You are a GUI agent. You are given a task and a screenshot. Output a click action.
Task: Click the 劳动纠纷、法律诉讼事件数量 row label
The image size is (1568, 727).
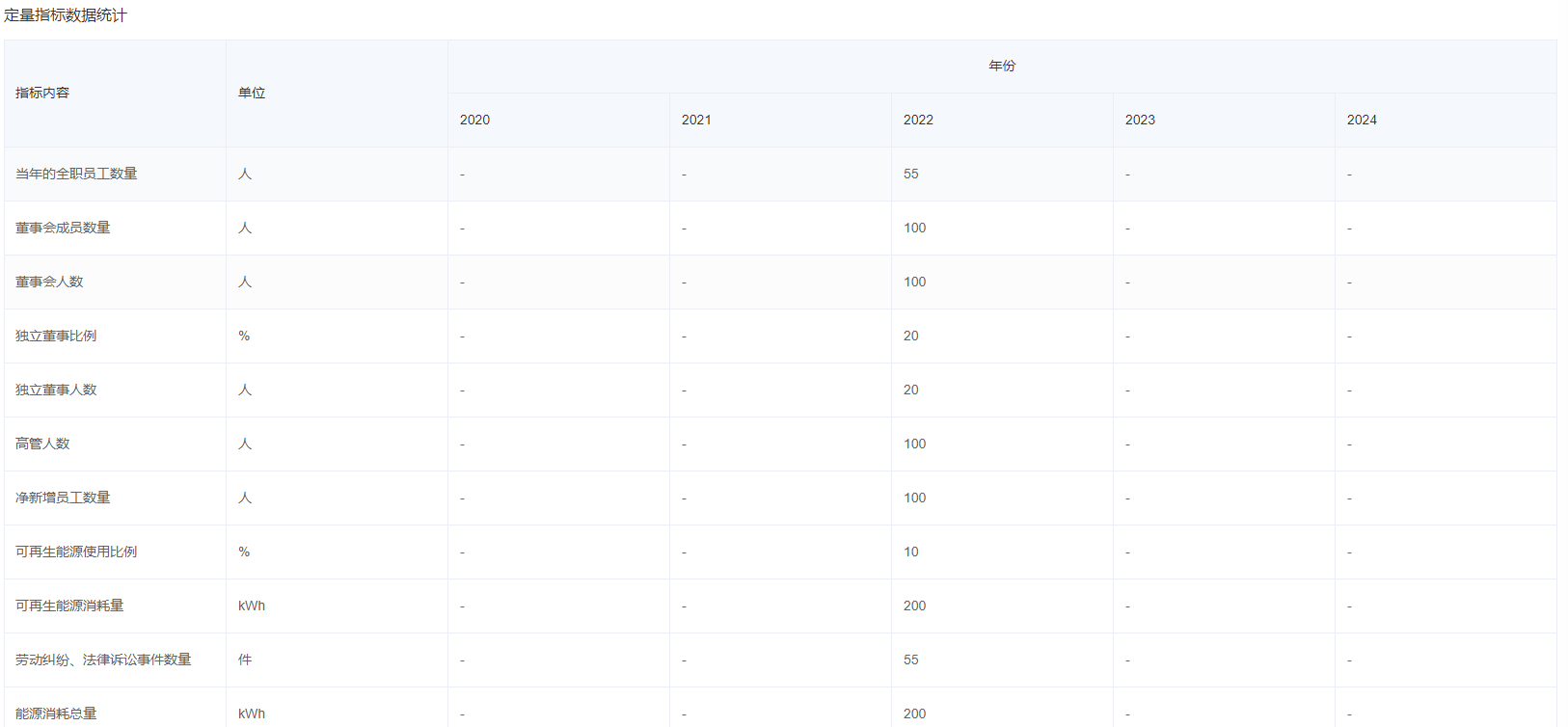pyautogui.click(x=103, y=660)
